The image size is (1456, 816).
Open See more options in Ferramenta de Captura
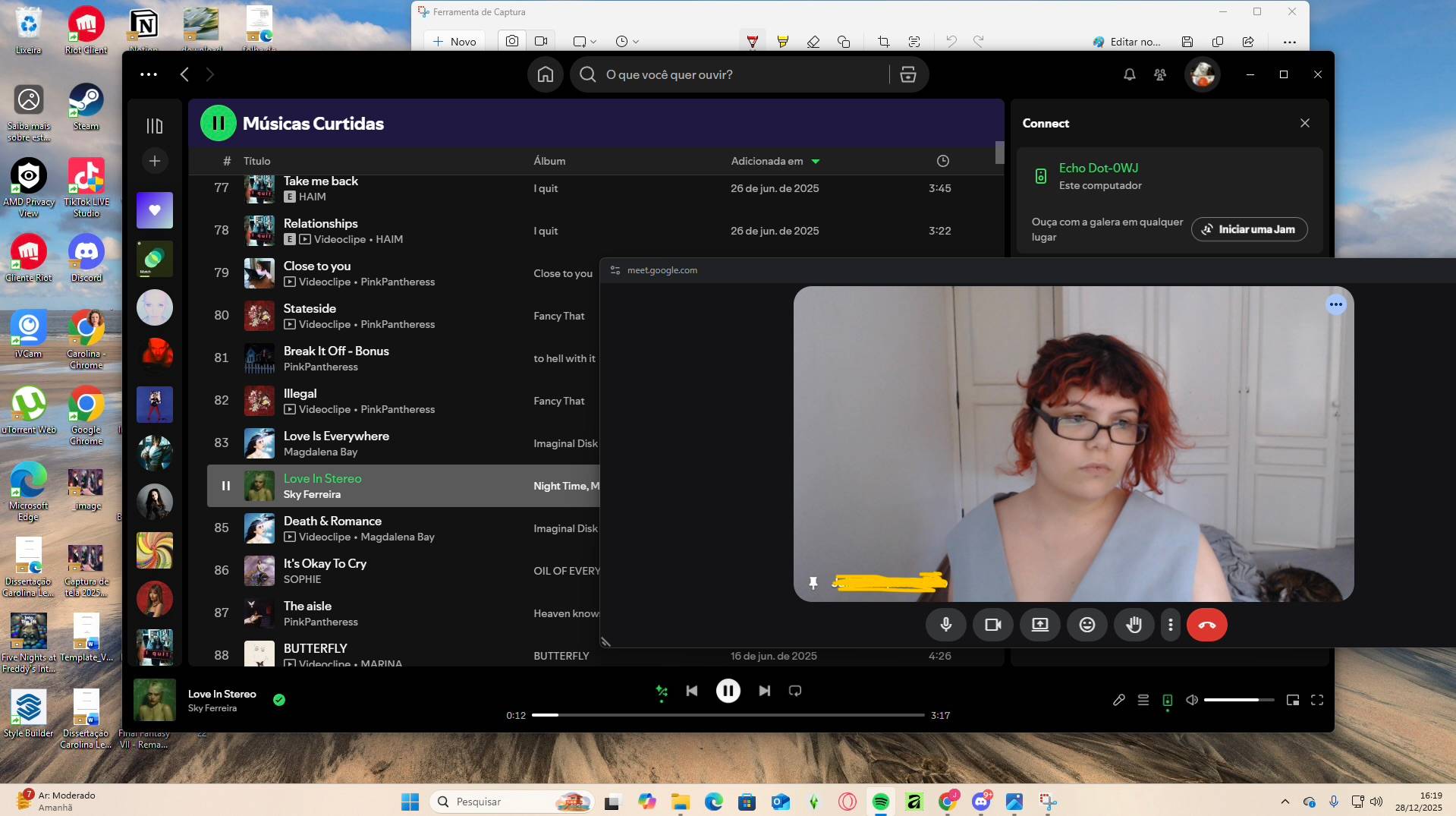click(1290, 42)
